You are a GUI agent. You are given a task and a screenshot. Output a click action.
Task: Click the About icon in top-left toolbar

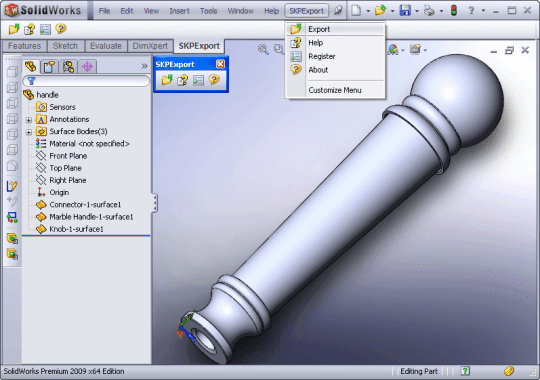[61, 29]
